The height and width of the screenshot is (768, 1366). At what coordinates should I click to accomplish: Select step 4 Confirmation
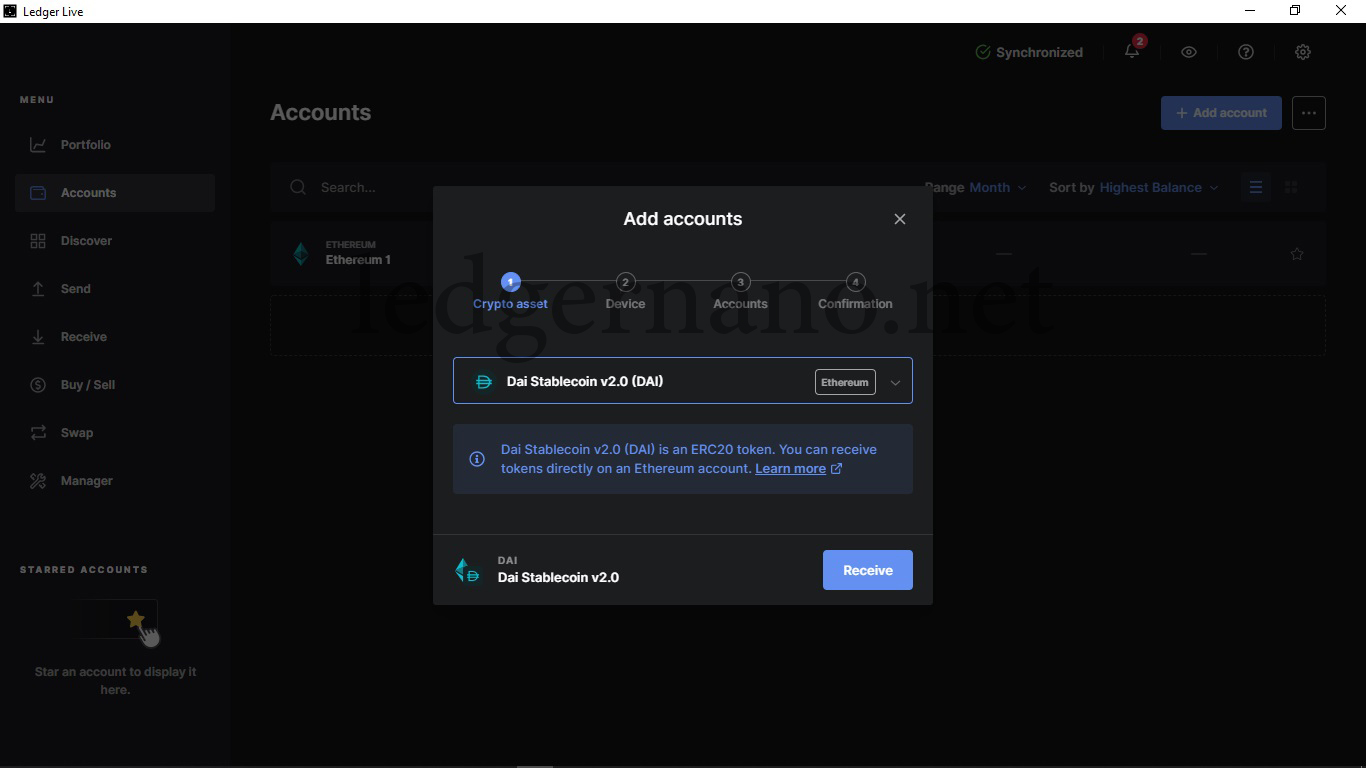[x=855, y=292]
